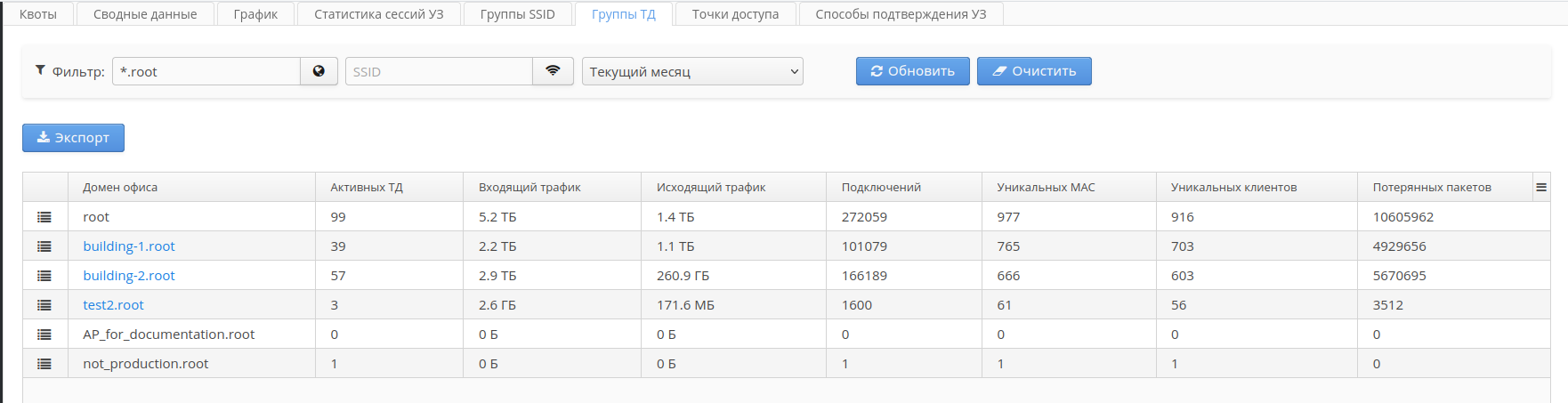
Task: Click list icon for not_production.root row
Action: click(x=44, y=364)
